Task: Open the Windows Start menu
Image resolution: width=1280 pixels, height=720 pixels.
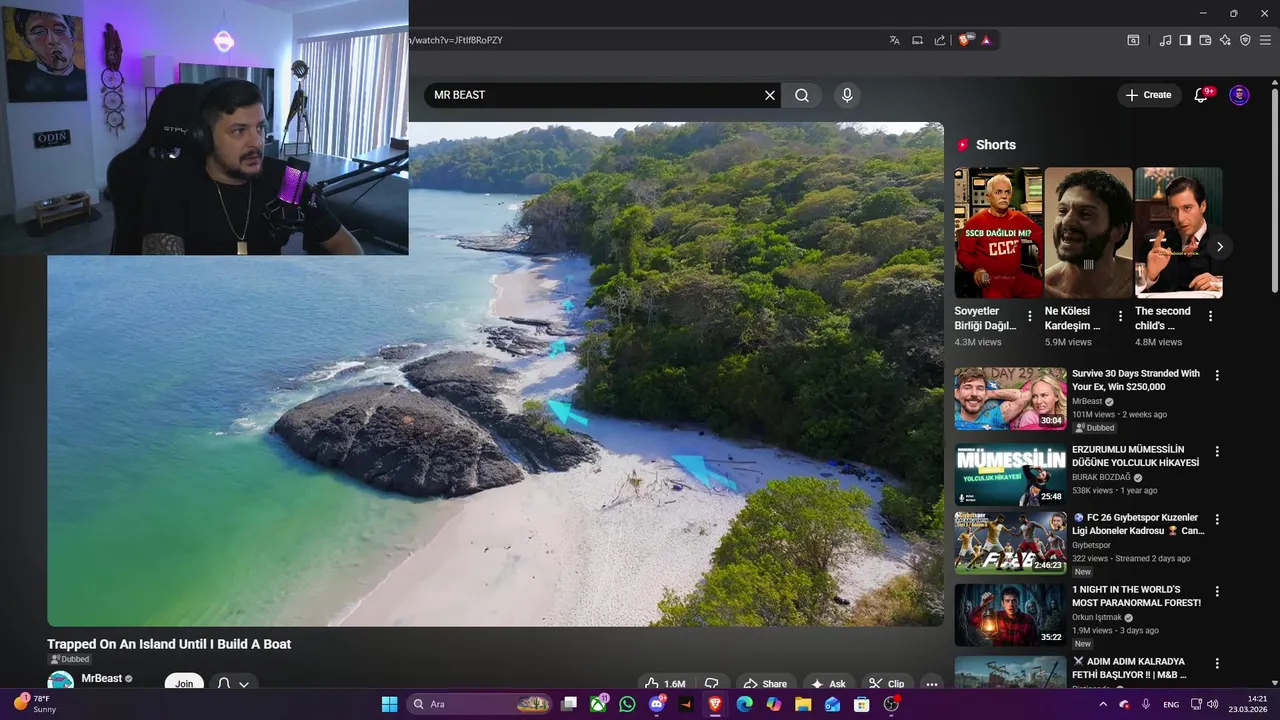Action: (390, 704)
